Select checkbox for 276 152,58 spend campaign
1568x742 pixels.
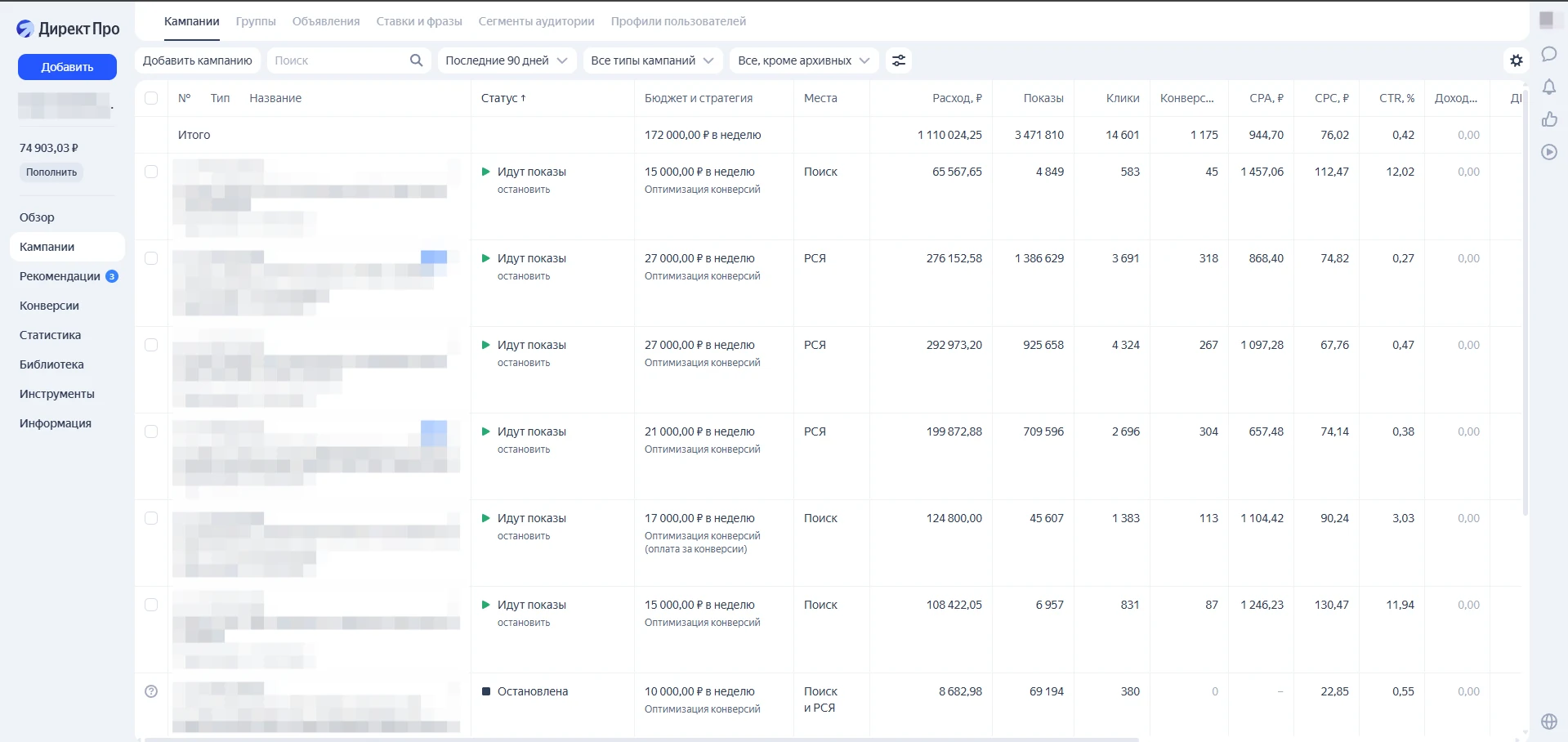click(151, 258)
